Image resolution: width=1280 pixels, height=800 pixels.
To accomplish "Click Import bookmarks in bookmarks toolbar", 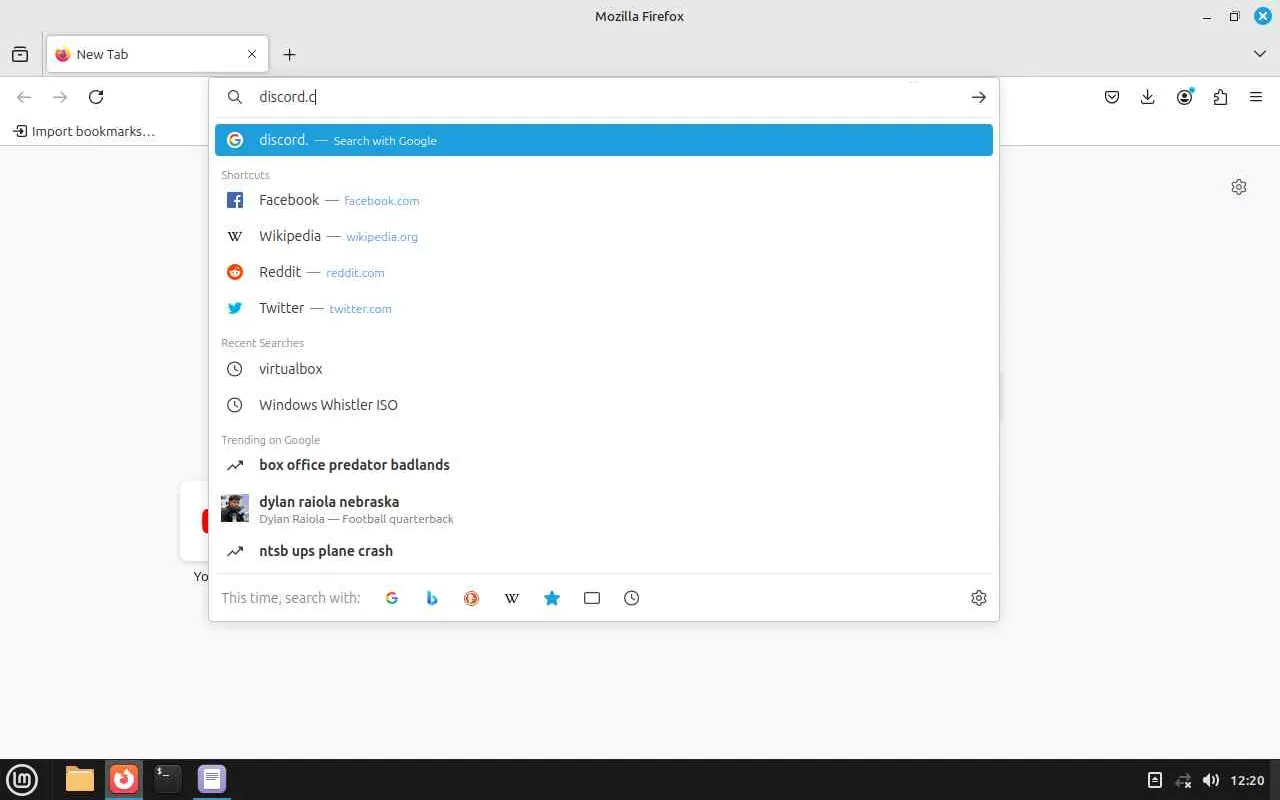I will point(84,131).
